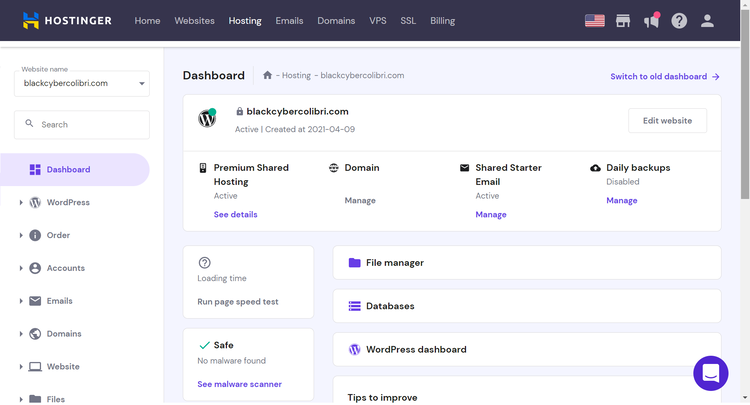Click the Domain globe icon in card
The height and width of the screenshot is (405, 750).
(x=334, y=168)
